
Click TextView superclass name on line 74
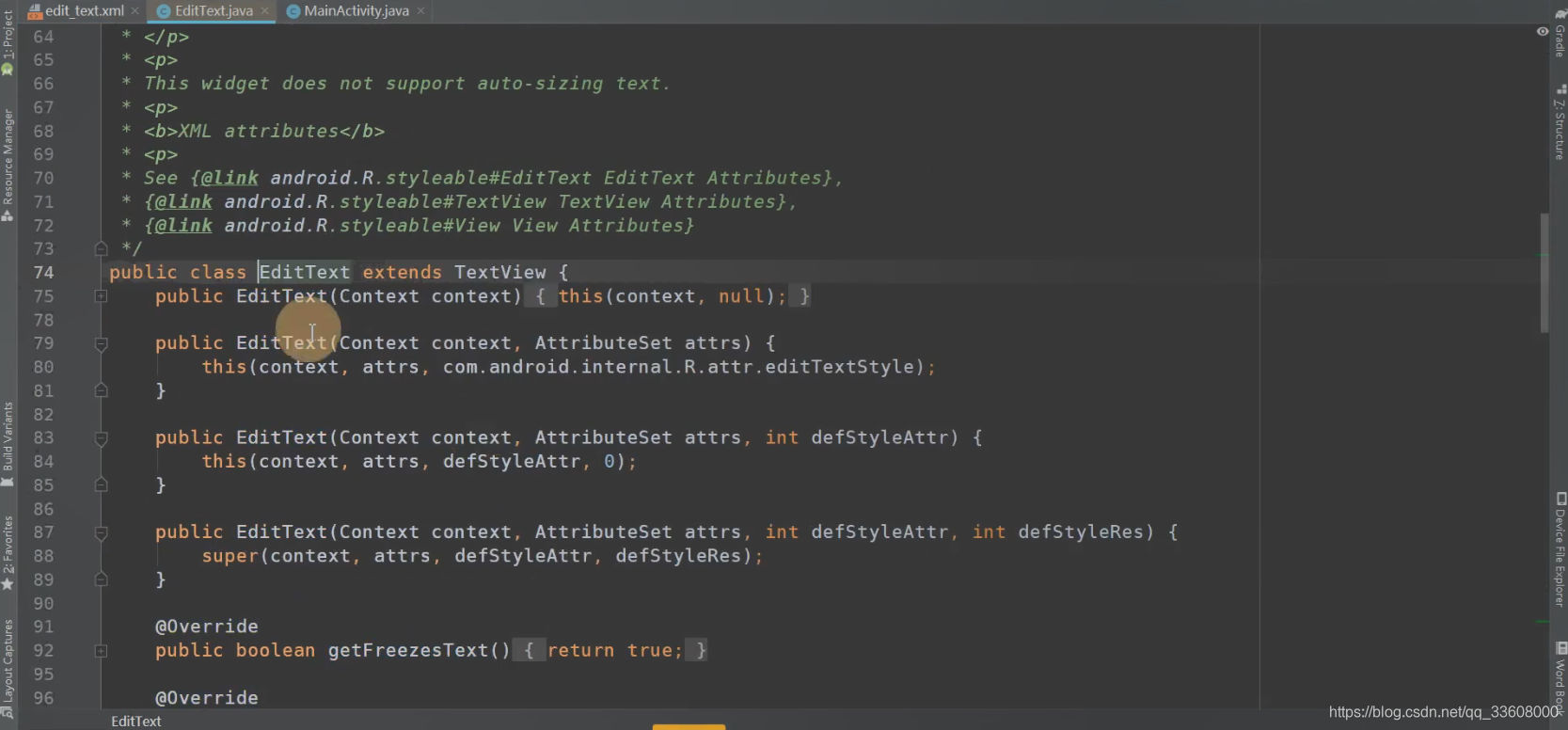[x=499, y=272]
